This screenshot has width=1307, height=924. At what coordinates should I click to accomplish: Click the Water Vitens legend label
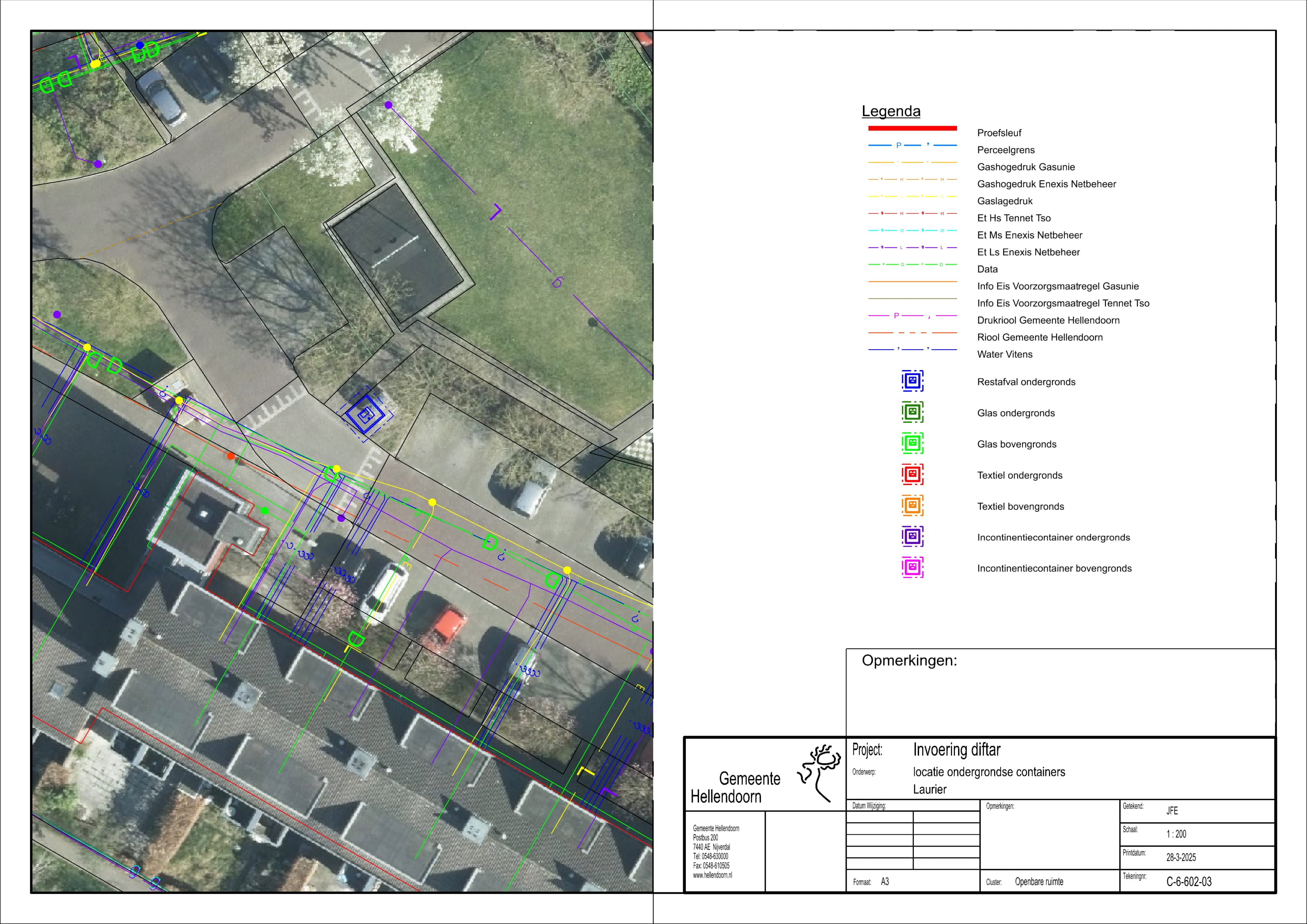(1005, 354)
